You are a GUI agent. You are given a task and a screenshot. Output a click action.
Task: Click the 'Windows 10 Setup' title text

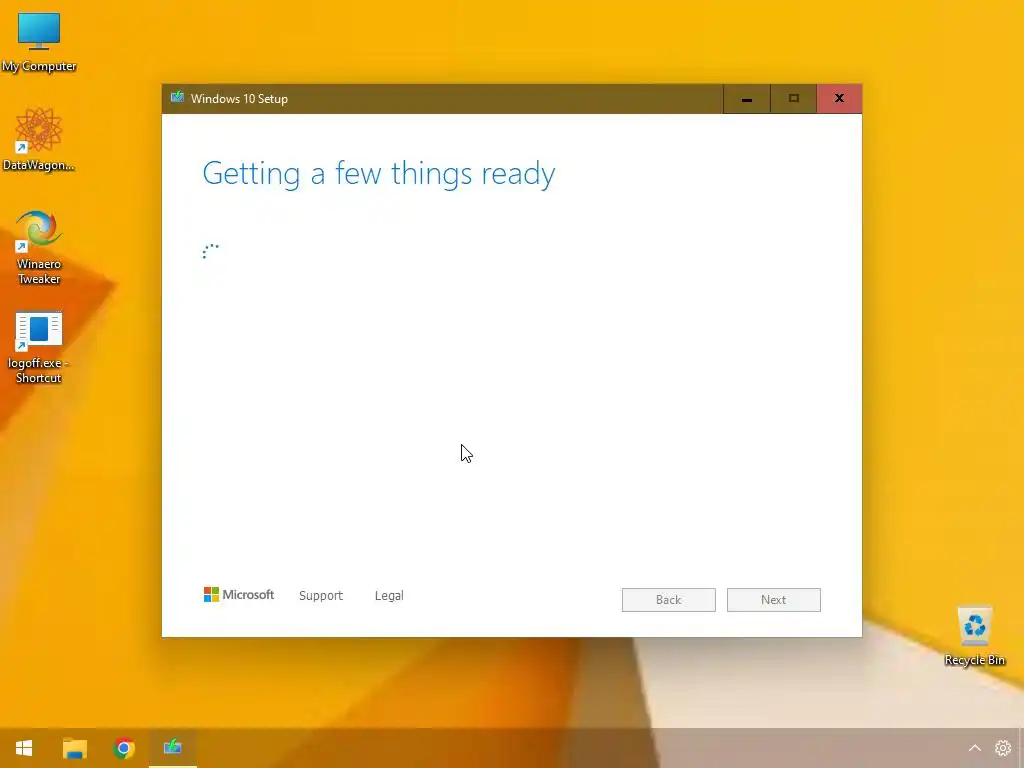point(239,99)
